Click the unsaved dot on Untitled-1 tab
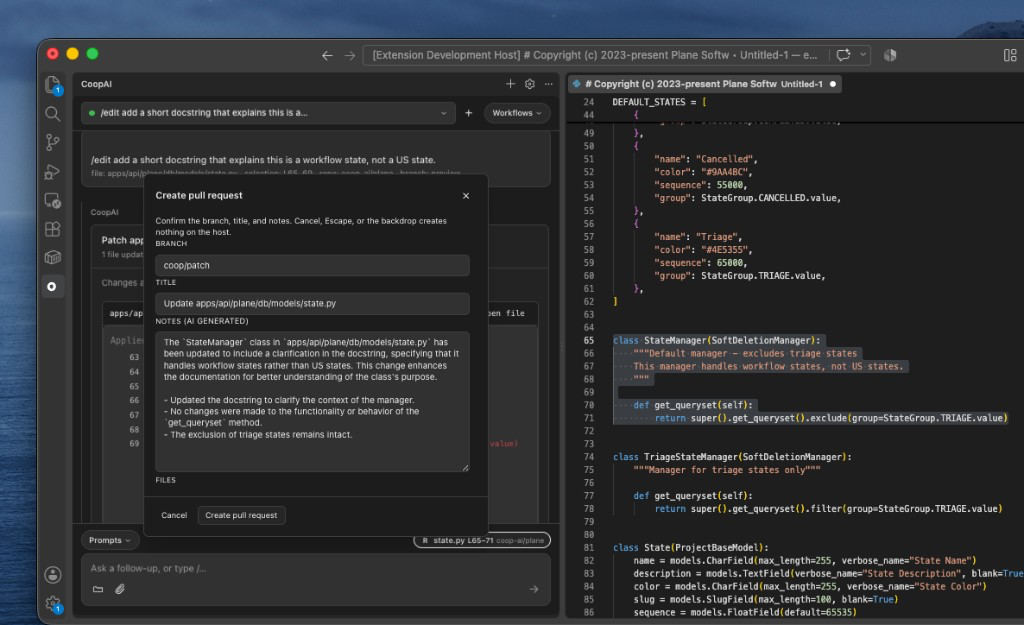This screenshot has width=1024, height=625. click(833, 84)
